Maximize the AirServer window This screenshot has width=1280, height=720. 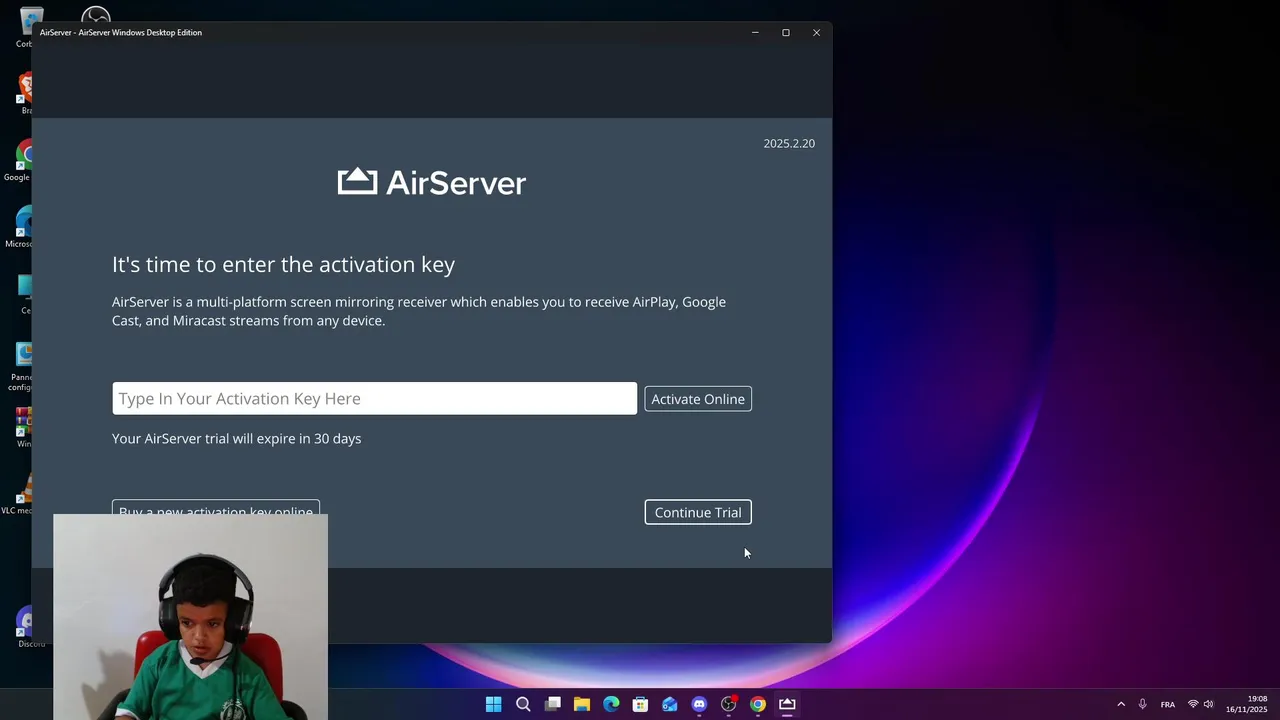coord(786,32)
